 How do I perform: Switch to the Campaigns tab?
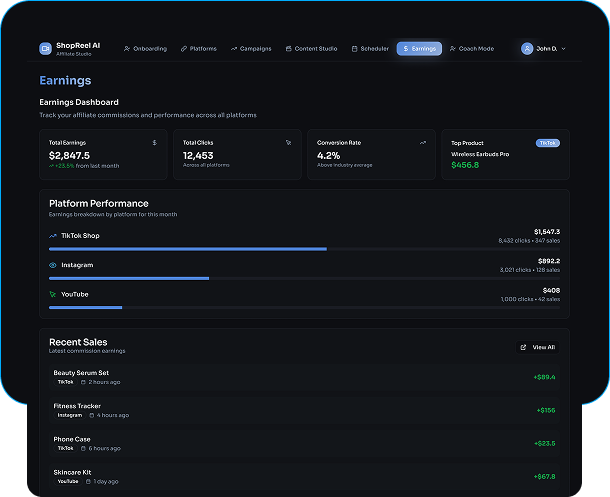251,48
